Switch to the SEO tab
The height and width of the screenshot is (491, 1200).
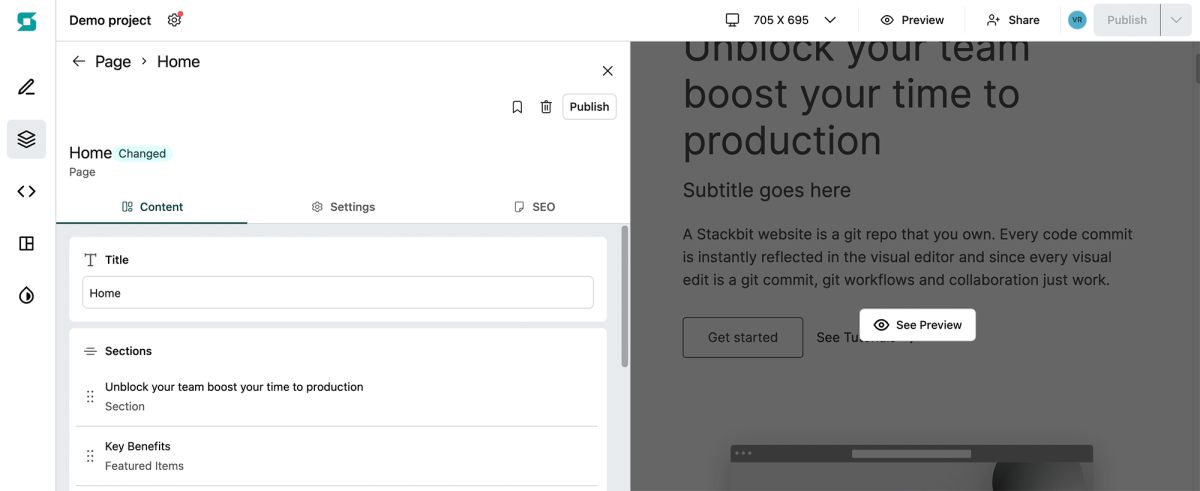coord(534,207)
